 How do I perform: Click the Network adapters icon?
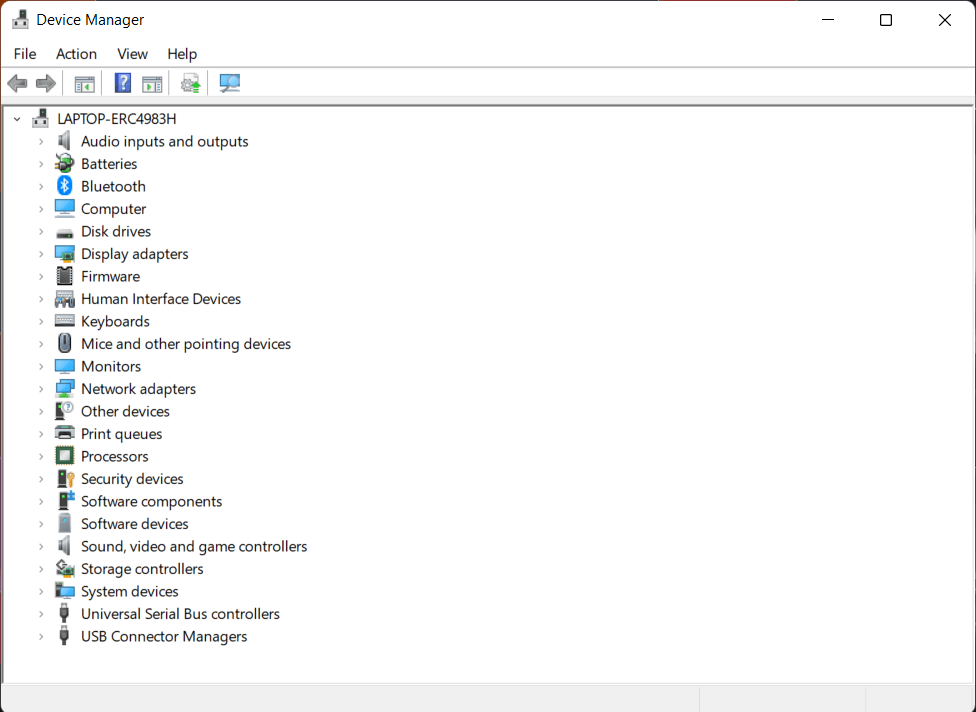pyautogui.click(x=64, y=389)
